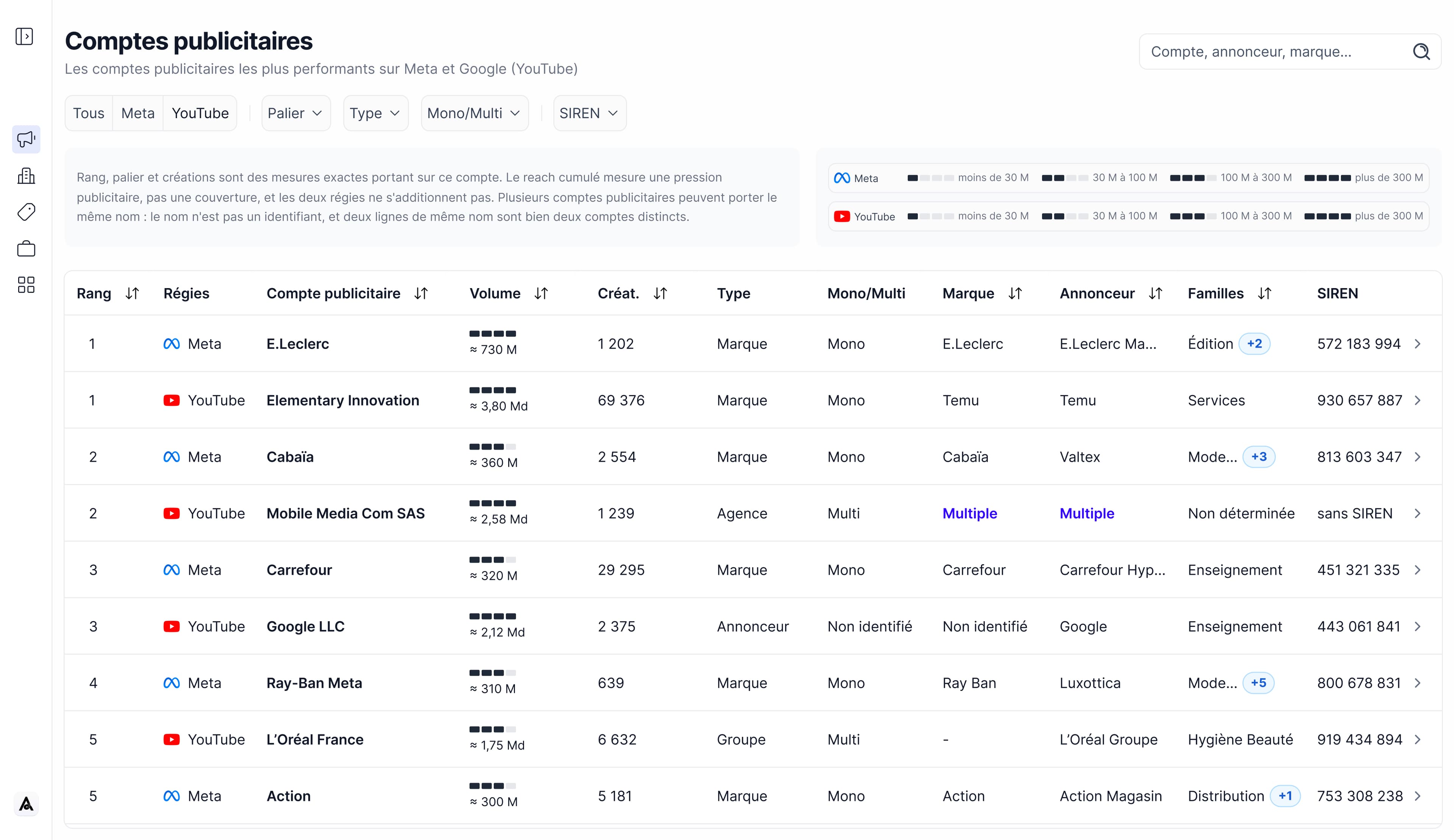Click the Meta logo in the Action row
Viewport: 1454px width, 840px height.
(x=172, y=796)
